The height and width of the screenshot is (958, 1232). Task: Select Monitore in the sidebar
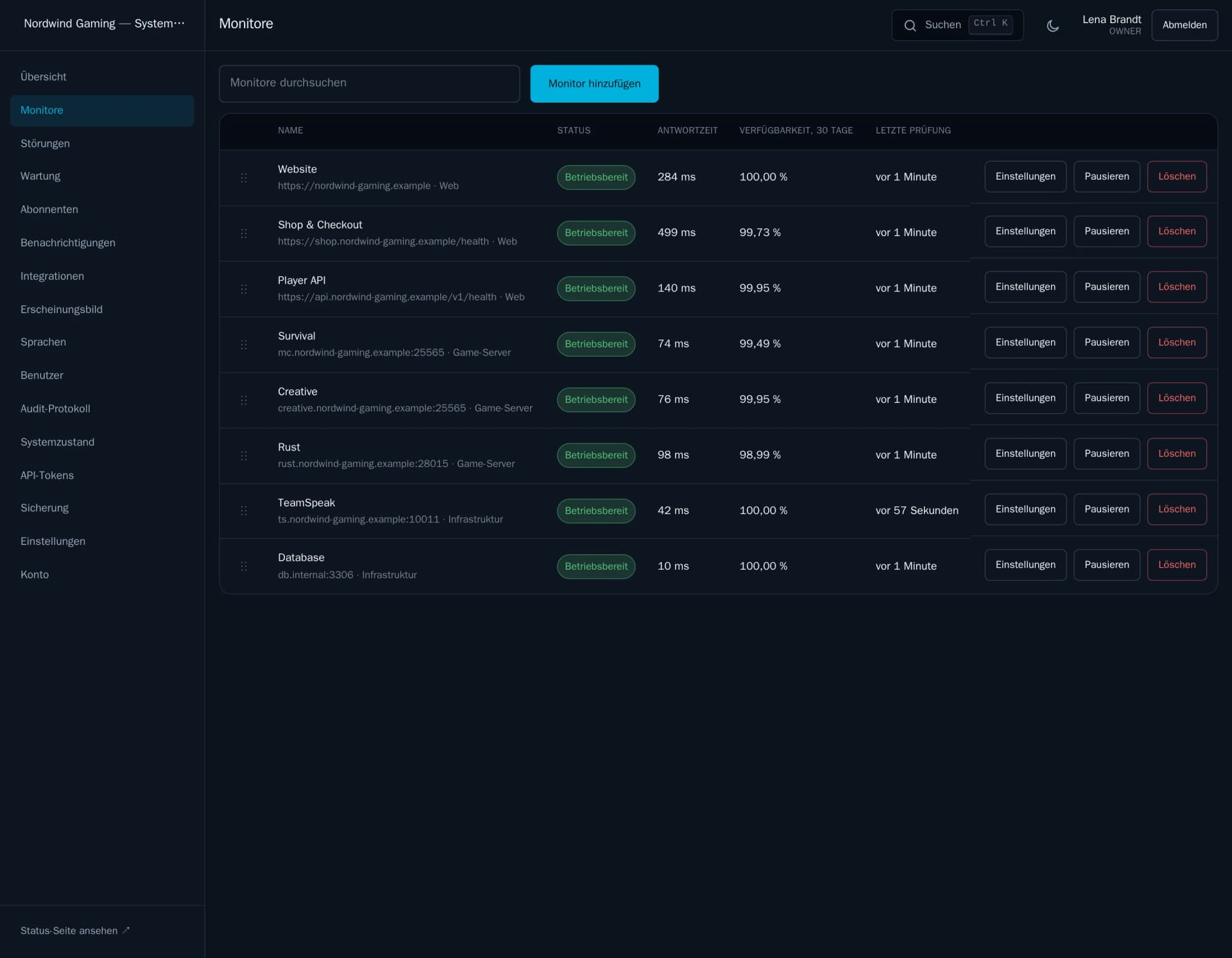click(x=102, y=110)
